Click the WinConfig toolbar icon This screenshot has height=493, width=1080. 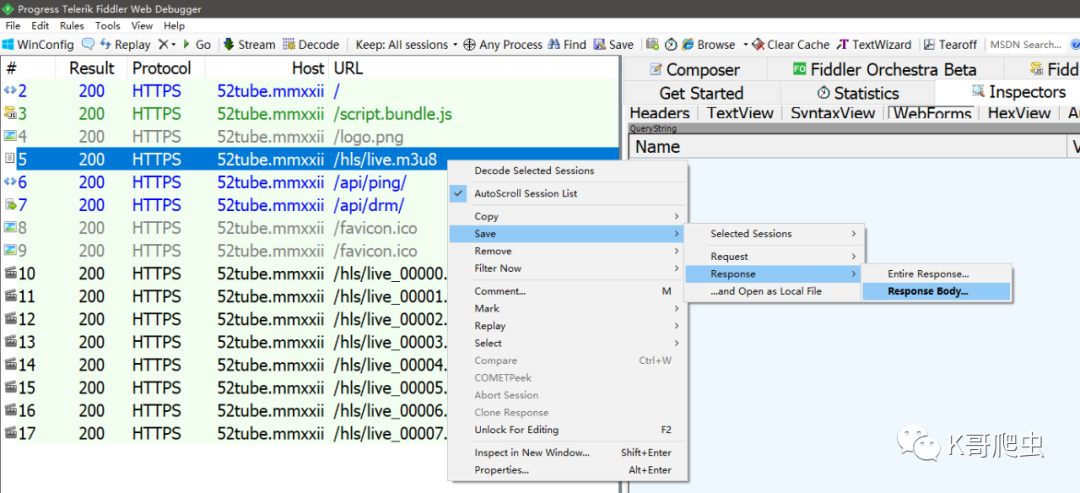pos(8,45)
